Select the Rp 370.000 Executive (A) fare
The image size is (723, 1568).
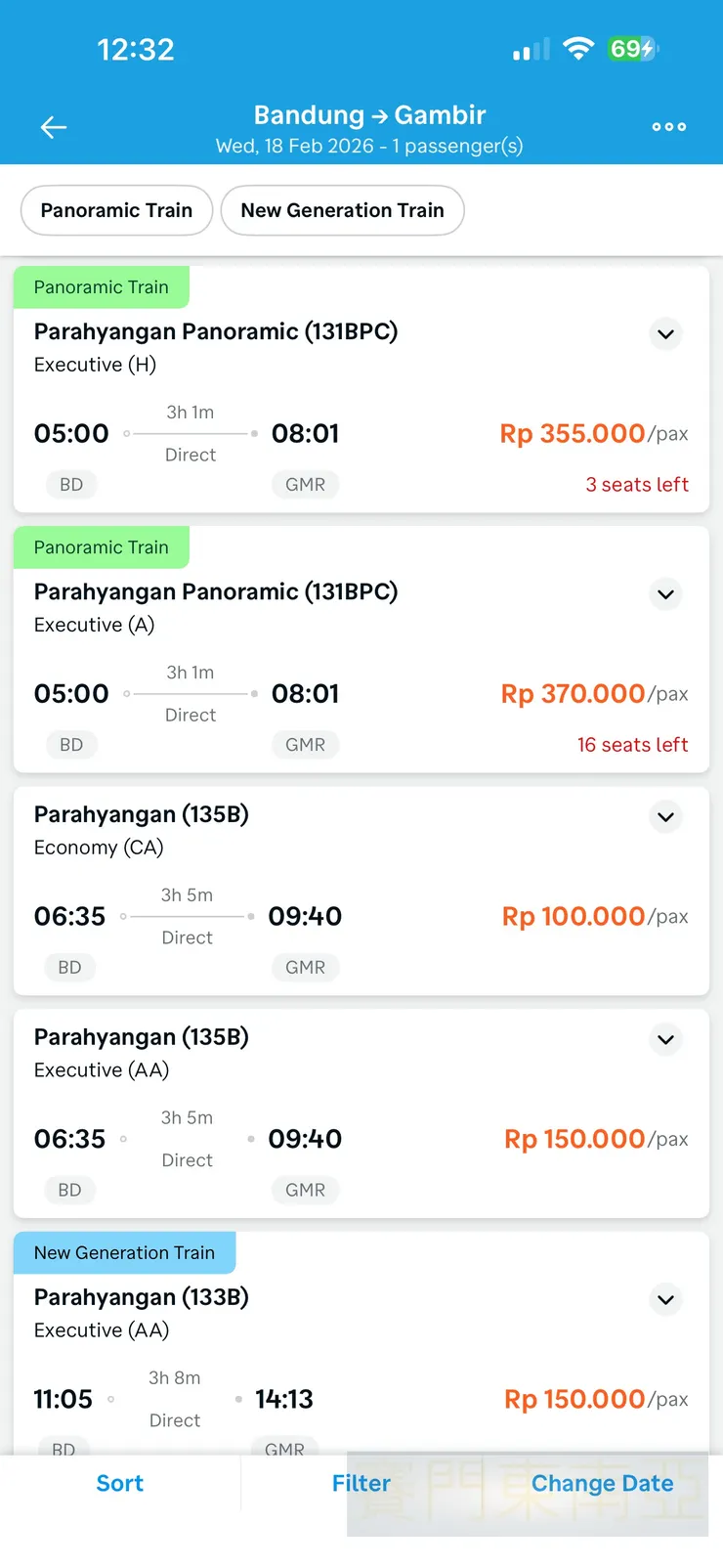(574, 694)
